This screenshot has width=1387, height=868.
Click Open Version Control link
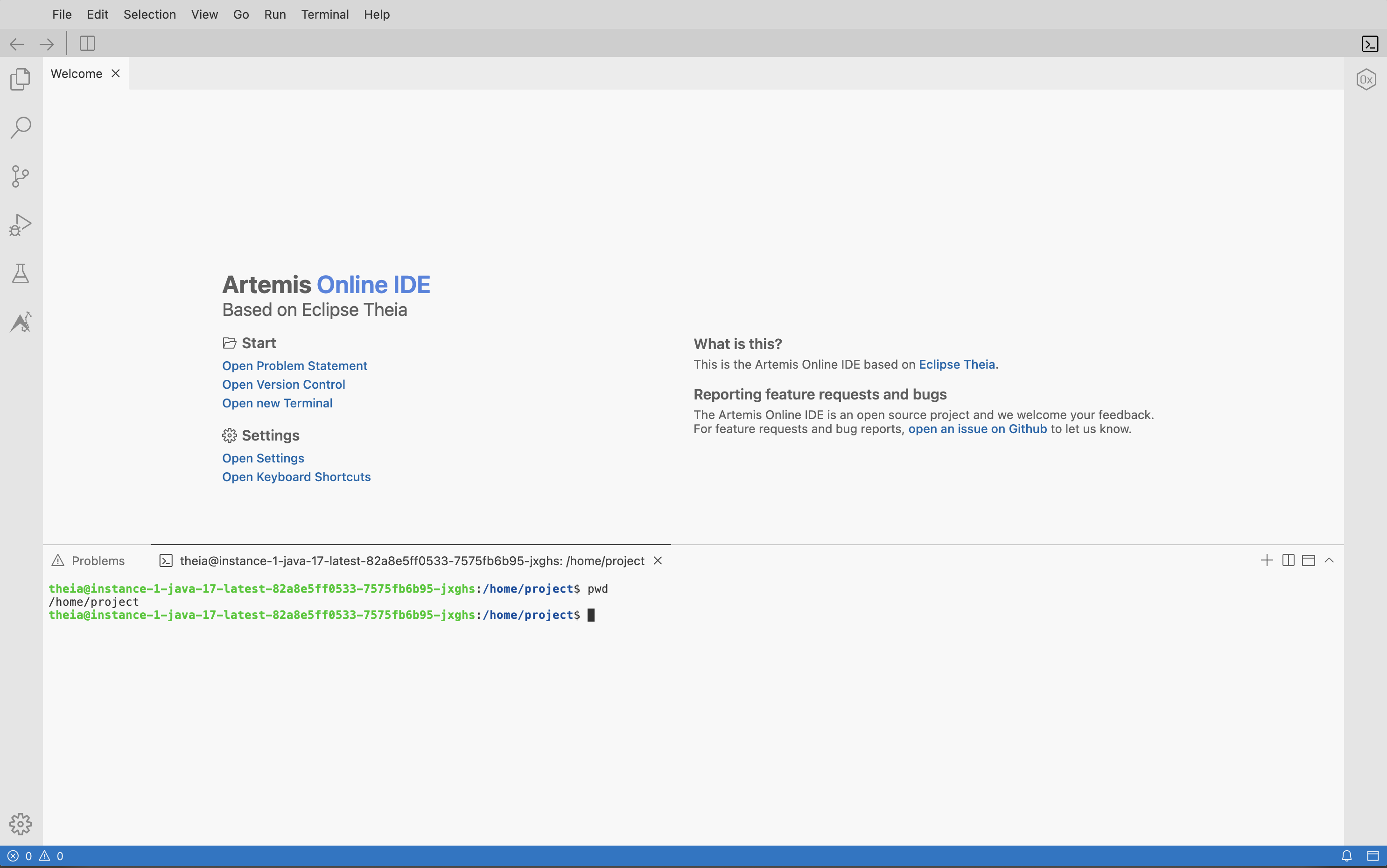284,385
